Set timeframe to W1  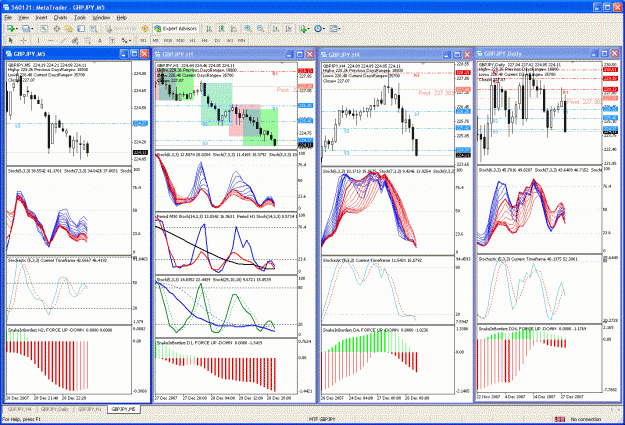click(x=230, y=40)
